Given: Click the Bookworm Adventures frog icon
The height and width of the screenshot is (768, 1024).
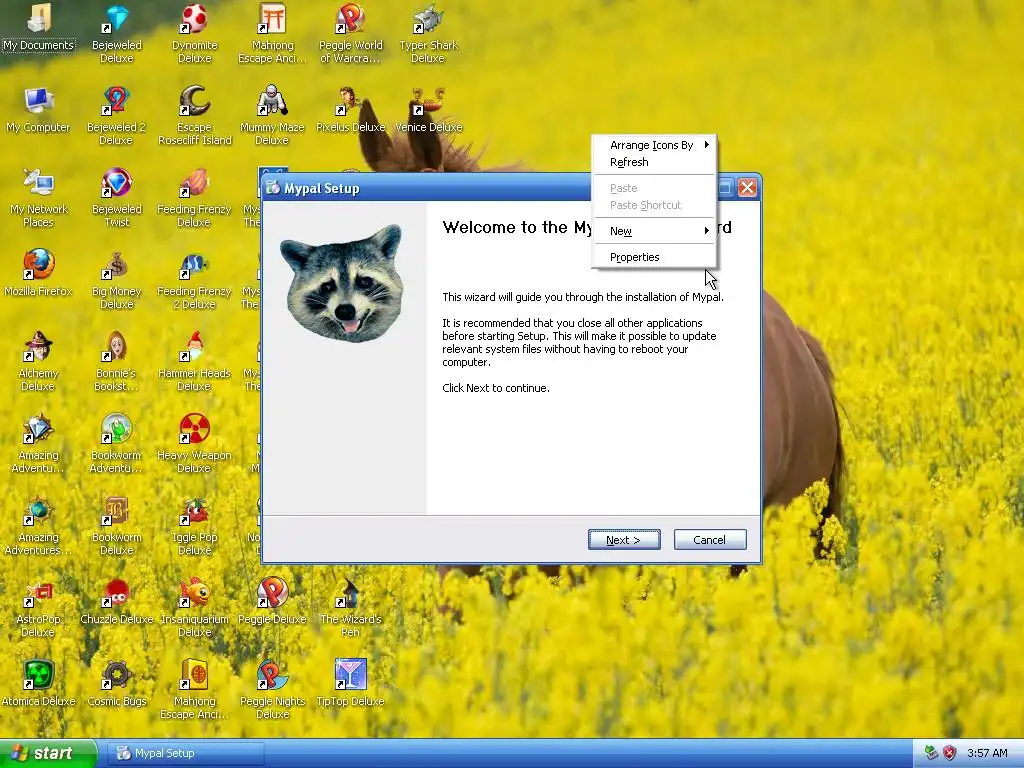Looking at the screenshot, I should (x=116, y=444).
